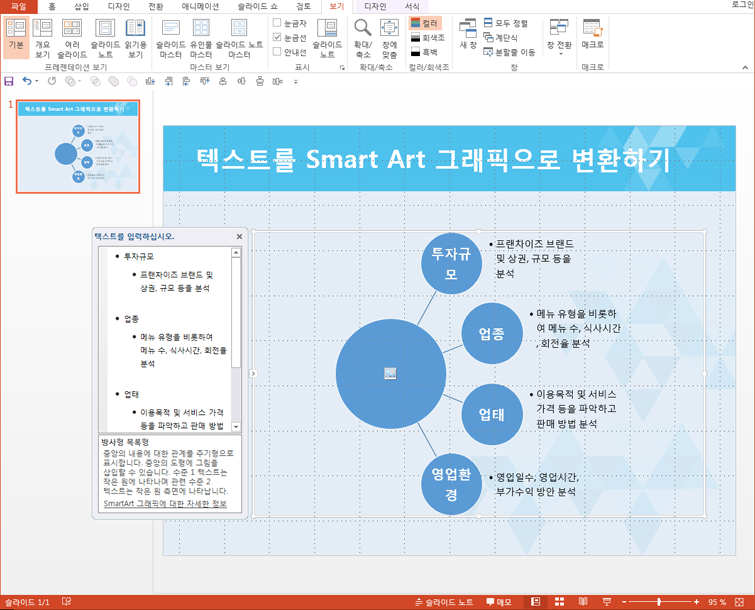Open the 슬라이드 마스터 view

[x=170, y=38]
